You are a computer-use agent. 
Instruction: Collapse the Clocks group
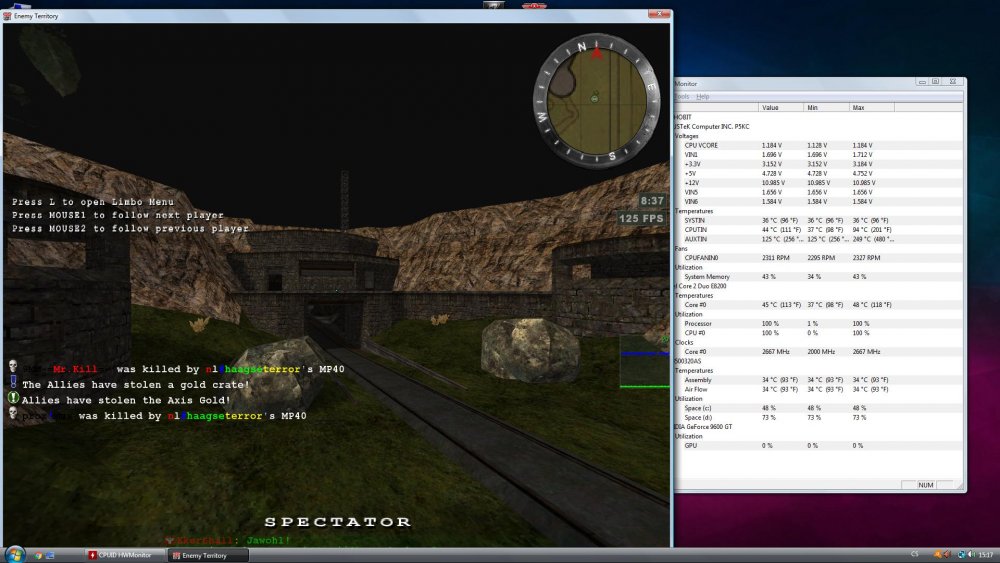tap(684, 342)
